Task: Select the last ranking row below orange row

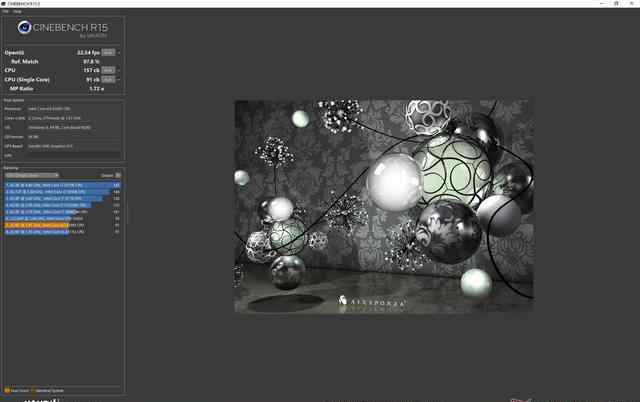Action: [62, 232]
